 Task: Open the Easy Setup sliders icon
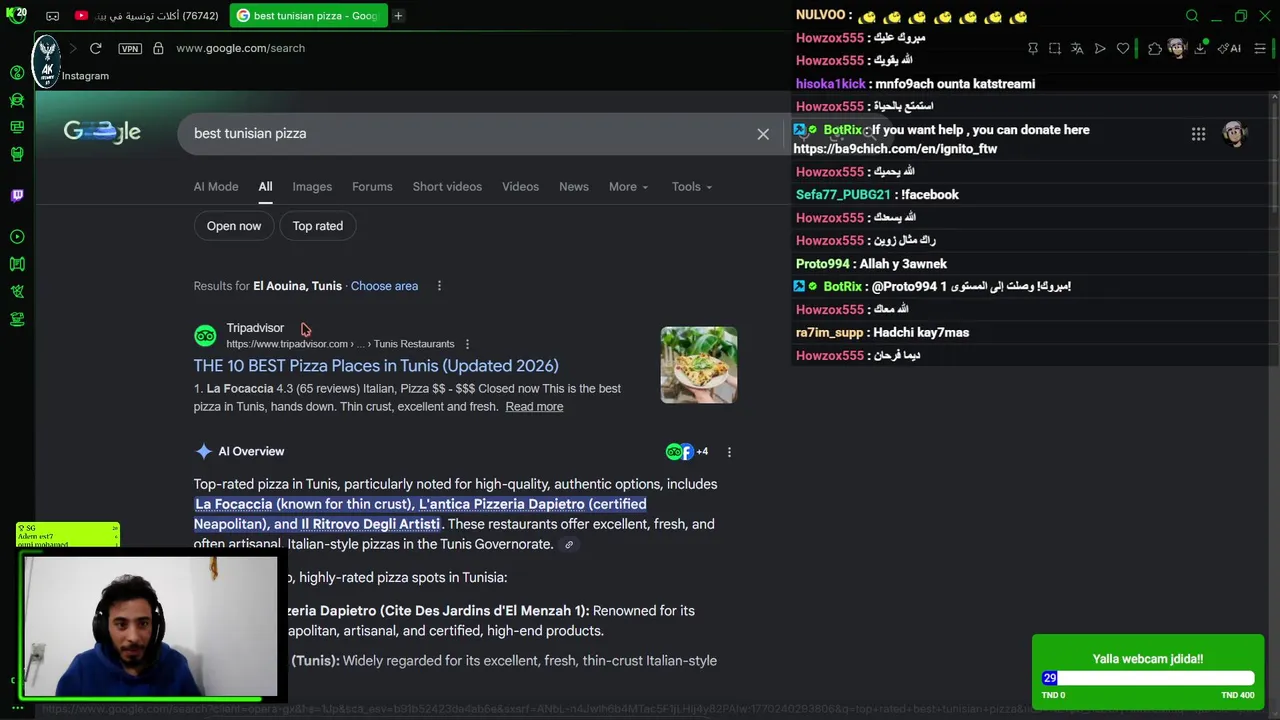click(x=1260, y=48)
